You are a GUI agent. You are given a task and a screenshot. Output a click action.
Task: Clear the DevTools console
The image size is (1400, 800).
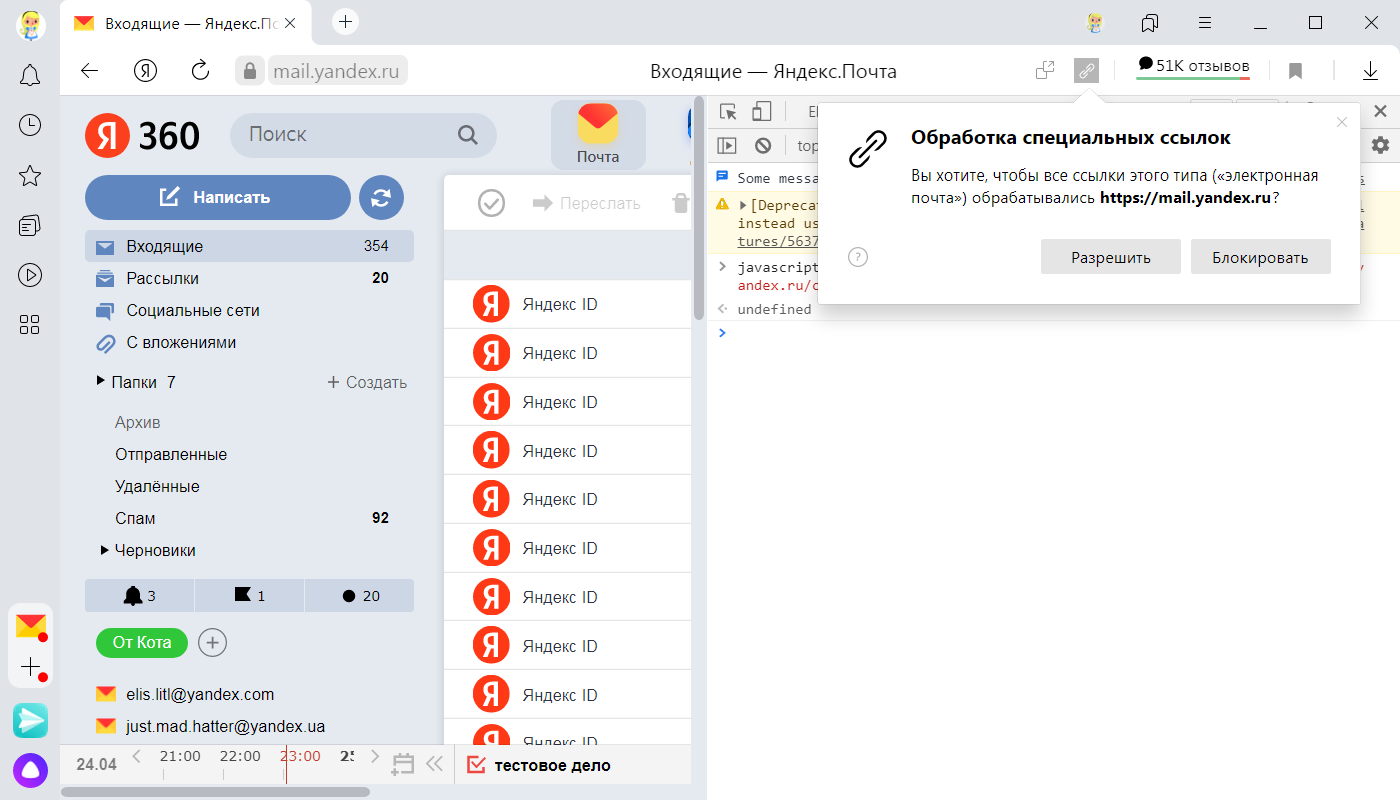763,145
